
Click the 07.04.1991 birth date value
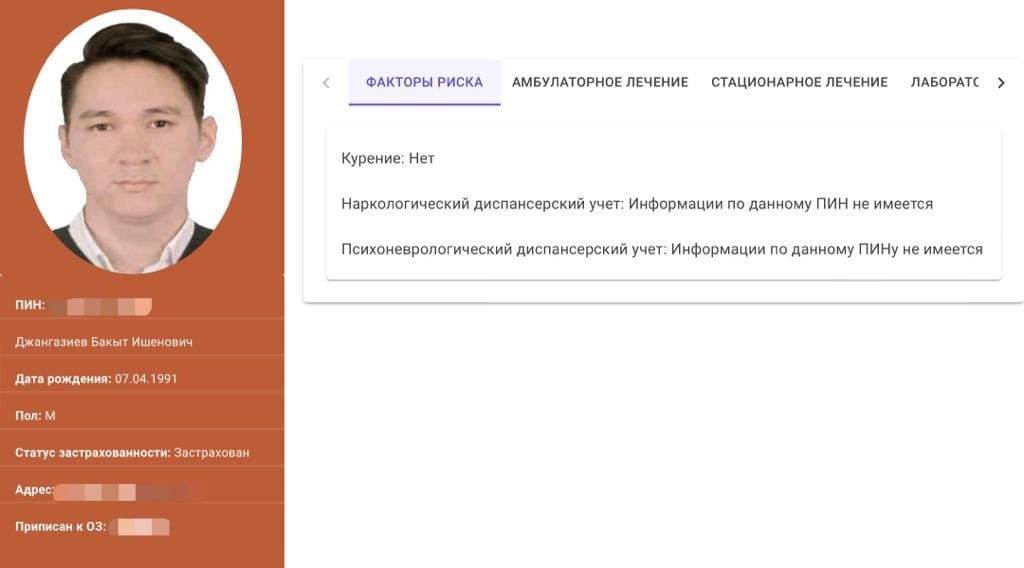[147, 379]
